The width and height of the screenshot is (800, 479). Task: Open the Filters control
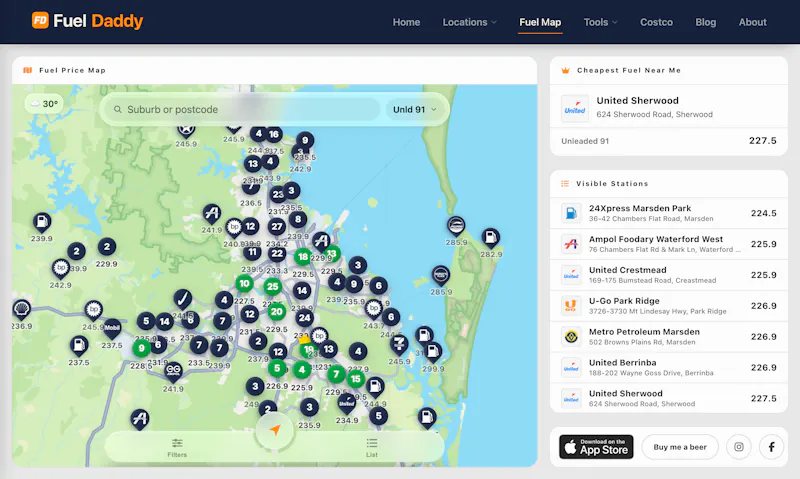point(177,447)
